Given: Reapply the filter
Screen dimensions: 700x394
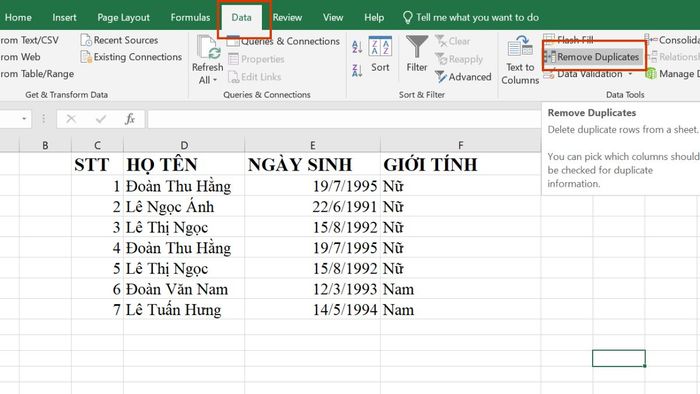Looking at the screenshot, I should pyautogui.click(x=459, y=59).
